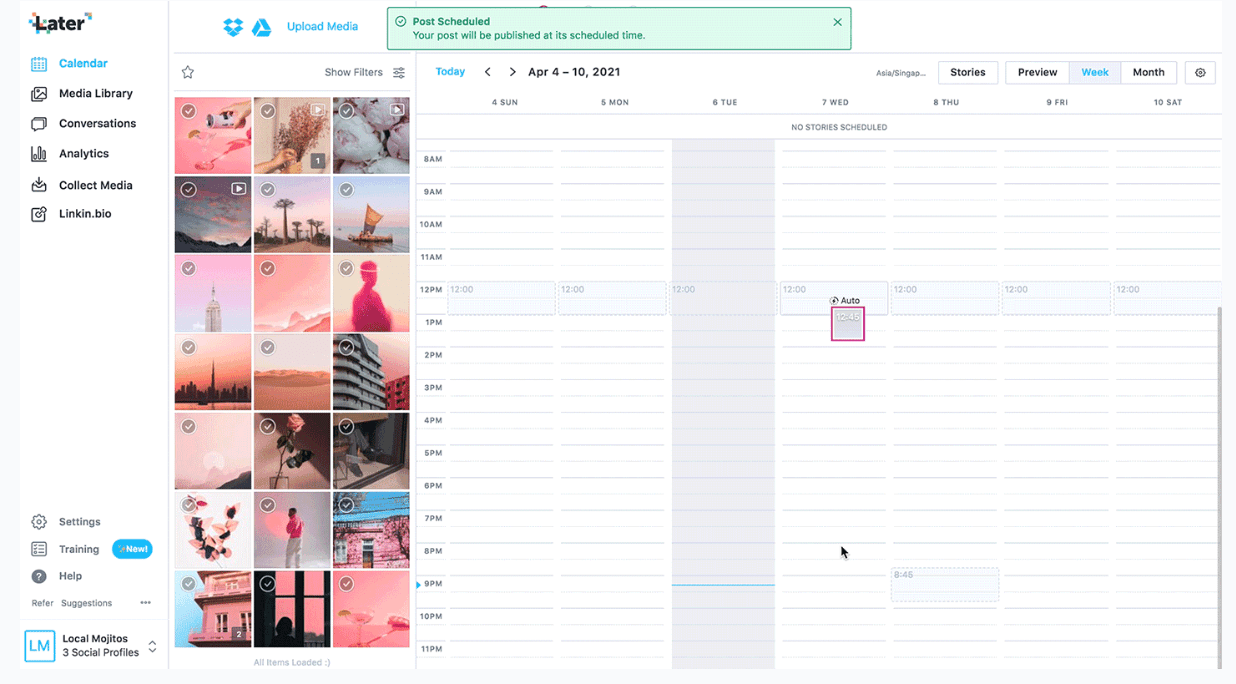Open the Training checklist icon

pos(39,549)
